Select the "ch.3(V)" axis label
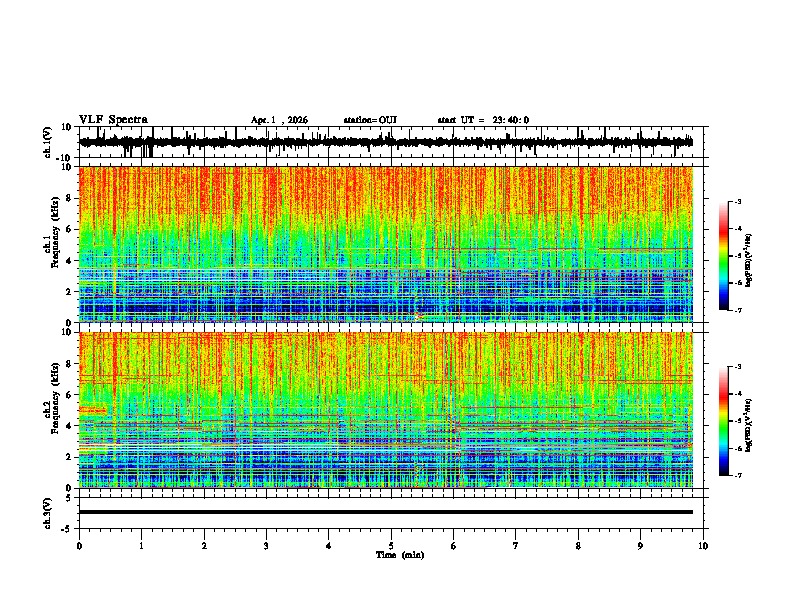 [48, 513]
